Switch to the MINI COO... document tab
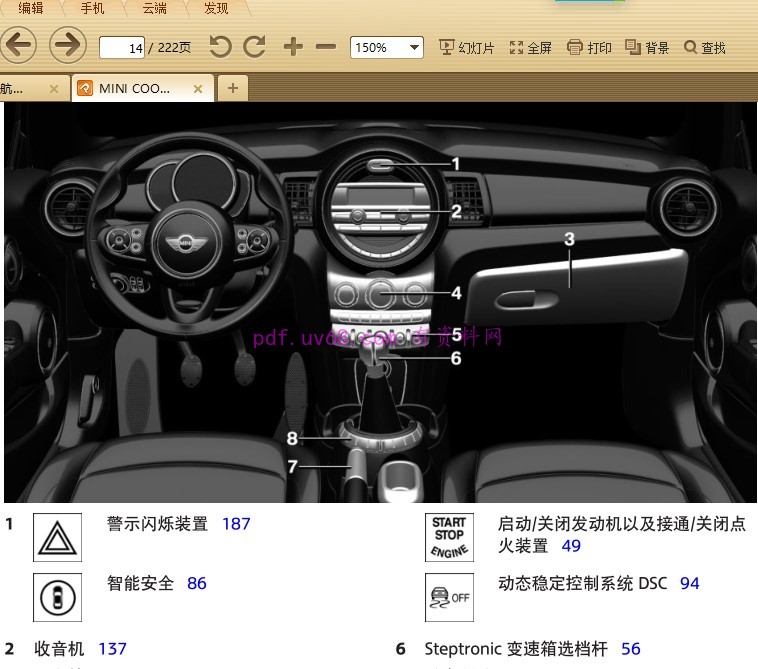 (143, 88)
